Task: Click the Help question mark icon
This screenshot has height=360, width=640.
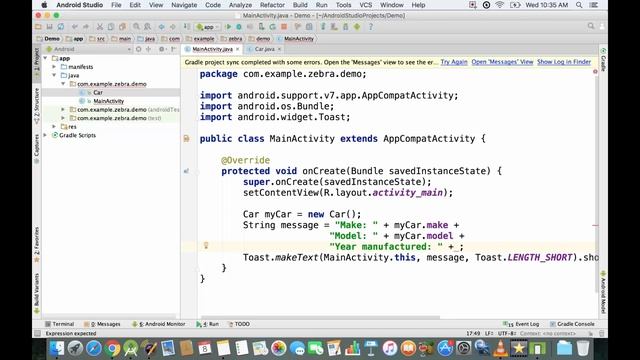Action: [371, 27]
